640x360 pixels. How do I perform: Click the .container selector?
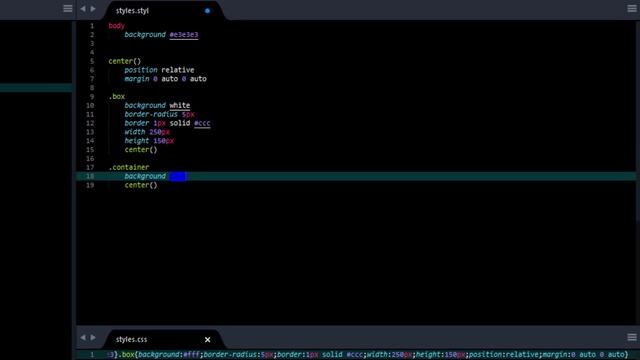coord(129,167)
